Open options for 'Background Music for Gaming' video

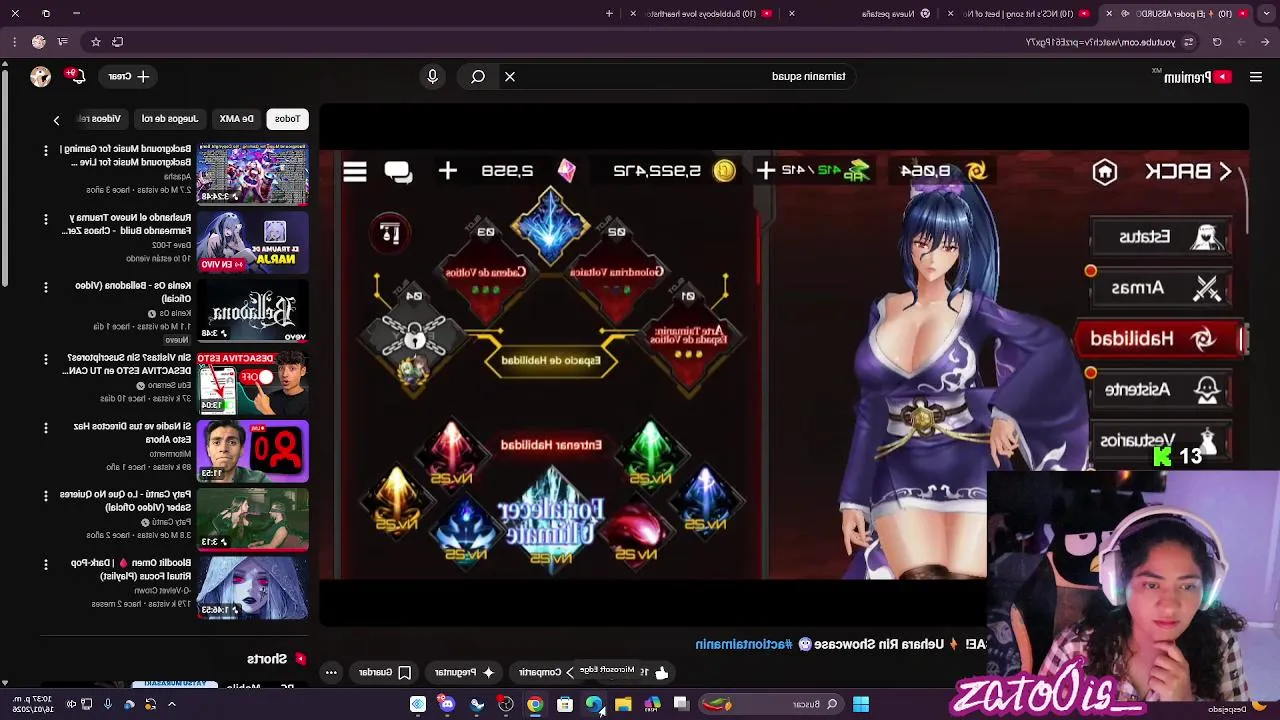45,150
